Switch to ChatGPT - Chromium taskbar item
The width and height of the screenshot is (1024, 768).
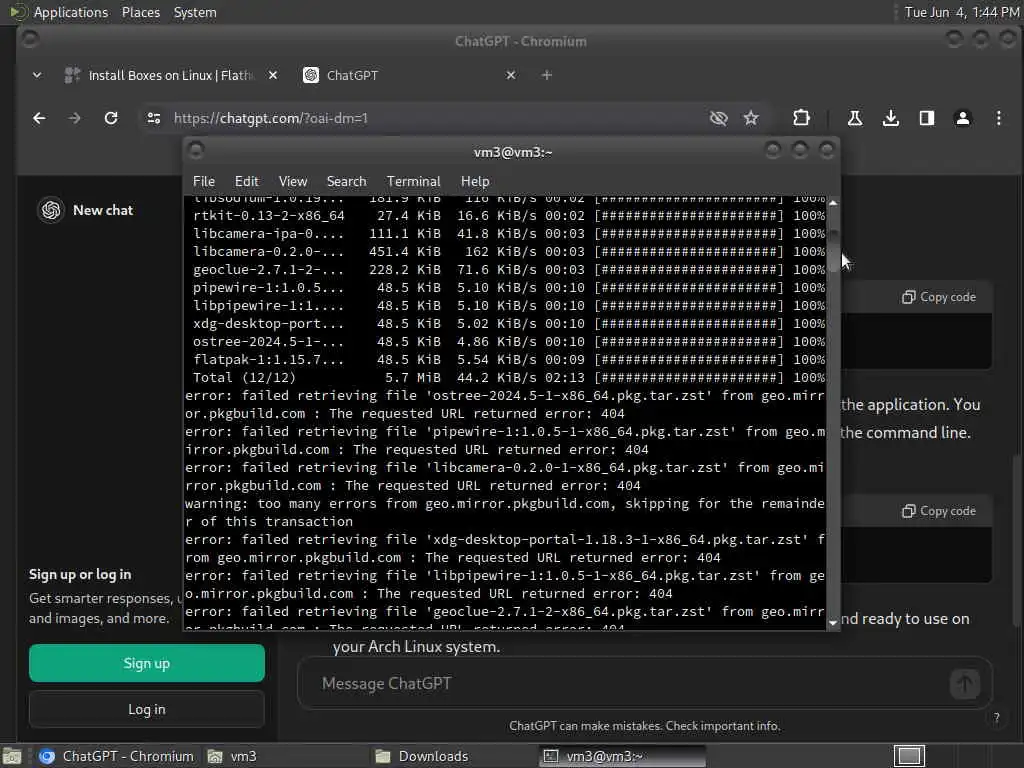click(x=116, y=756)
